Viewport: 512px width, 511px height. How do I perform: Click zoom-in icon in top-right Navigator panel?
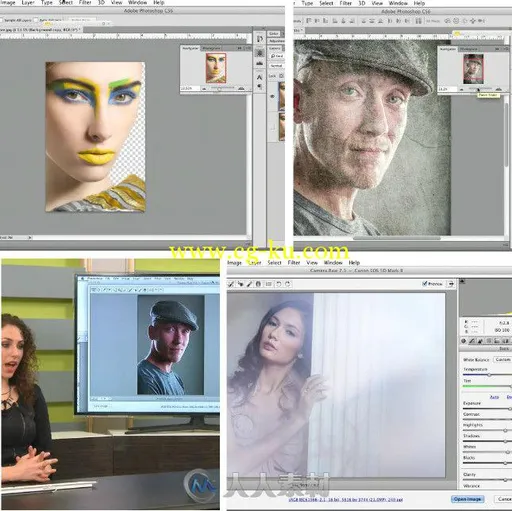[x=498, y=89]
